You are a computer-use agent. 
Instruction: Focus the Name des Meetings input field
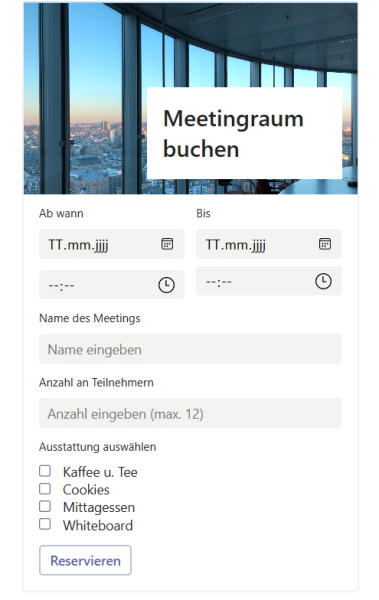pyautogui.click(x=190, y=349)
